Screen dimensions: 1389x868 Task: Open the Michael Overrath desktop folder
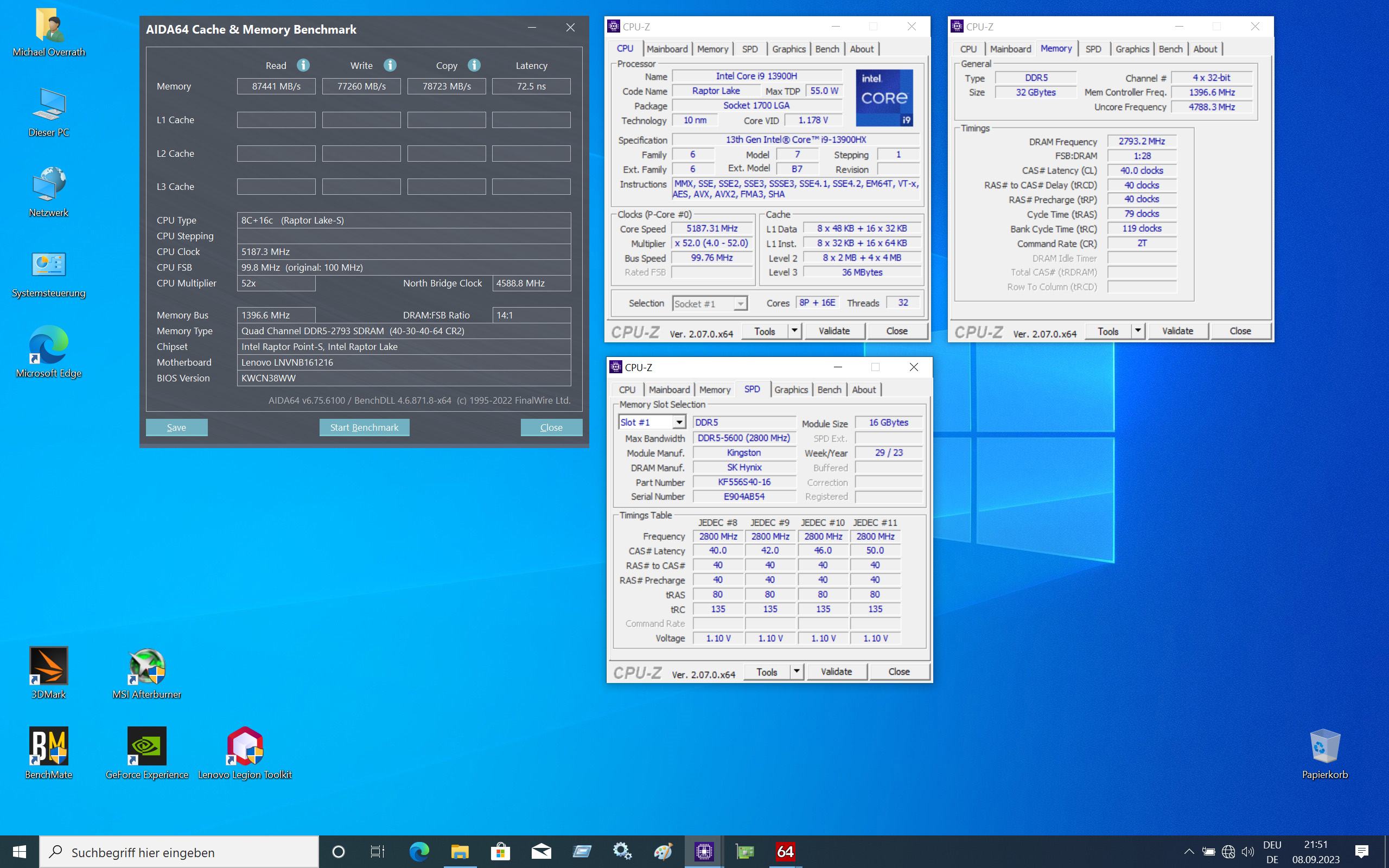(x=49, y=32)
